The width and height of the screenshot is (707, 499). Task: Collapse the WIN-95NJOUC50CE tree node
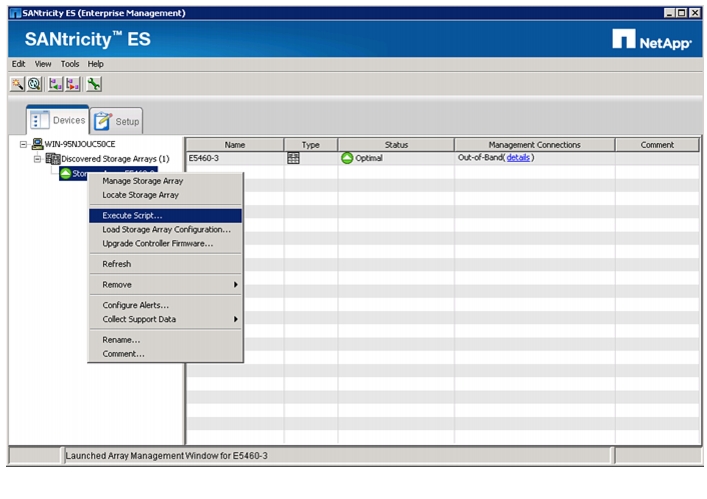(23, 145)
